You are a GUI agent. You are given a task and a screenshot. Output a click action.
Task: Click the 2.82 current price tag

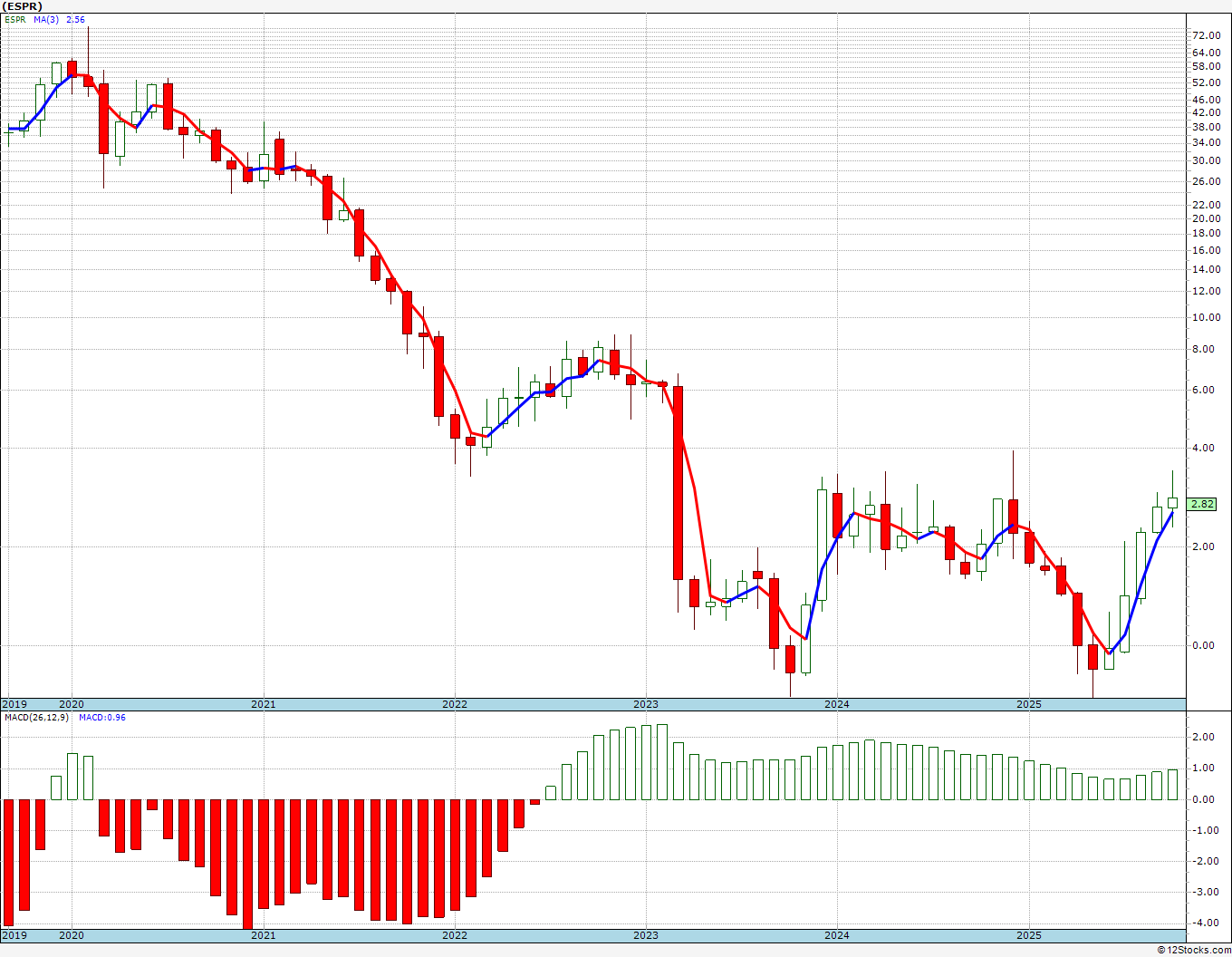coord(1202,504)
